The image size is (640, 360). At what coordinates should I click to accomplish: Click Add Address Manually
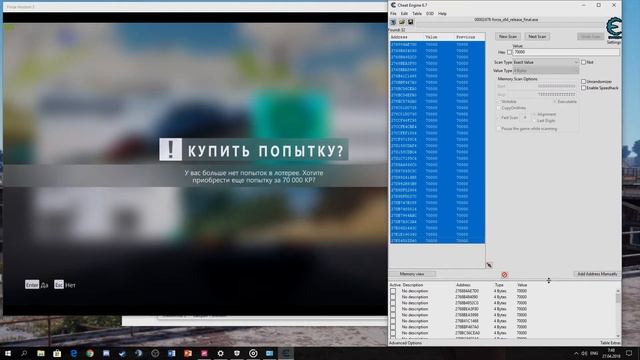[x=597, y=274]
